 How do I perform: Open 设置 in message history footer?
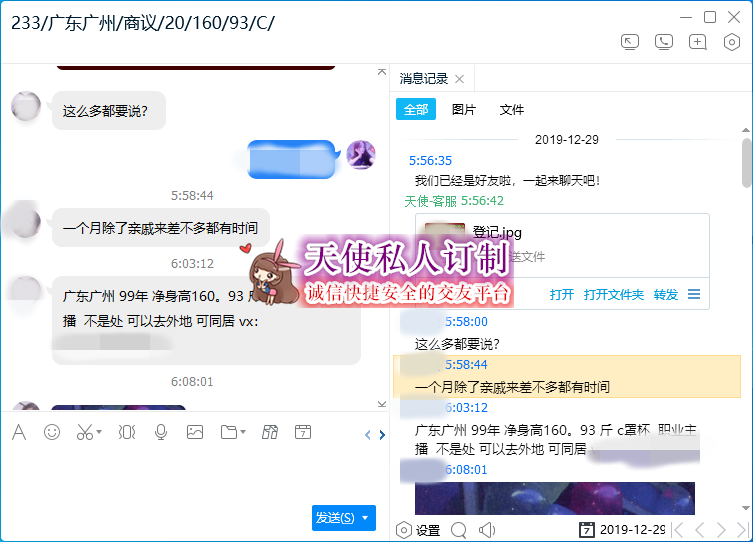418,530
